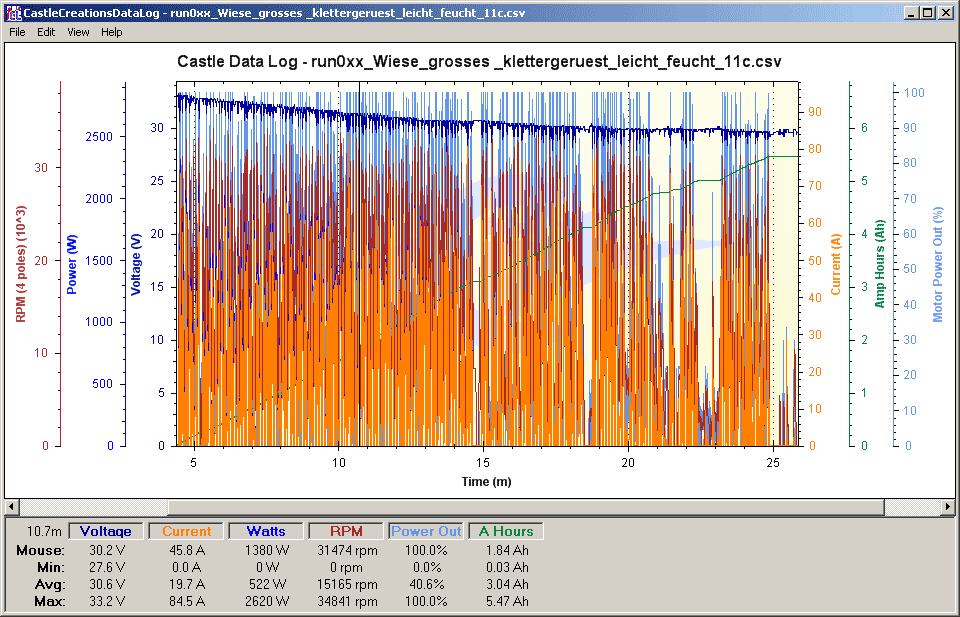Click the Time (m) axis label
Image resolution: width=960 pixels, height=617 pixels.
(x=486, y=482)
